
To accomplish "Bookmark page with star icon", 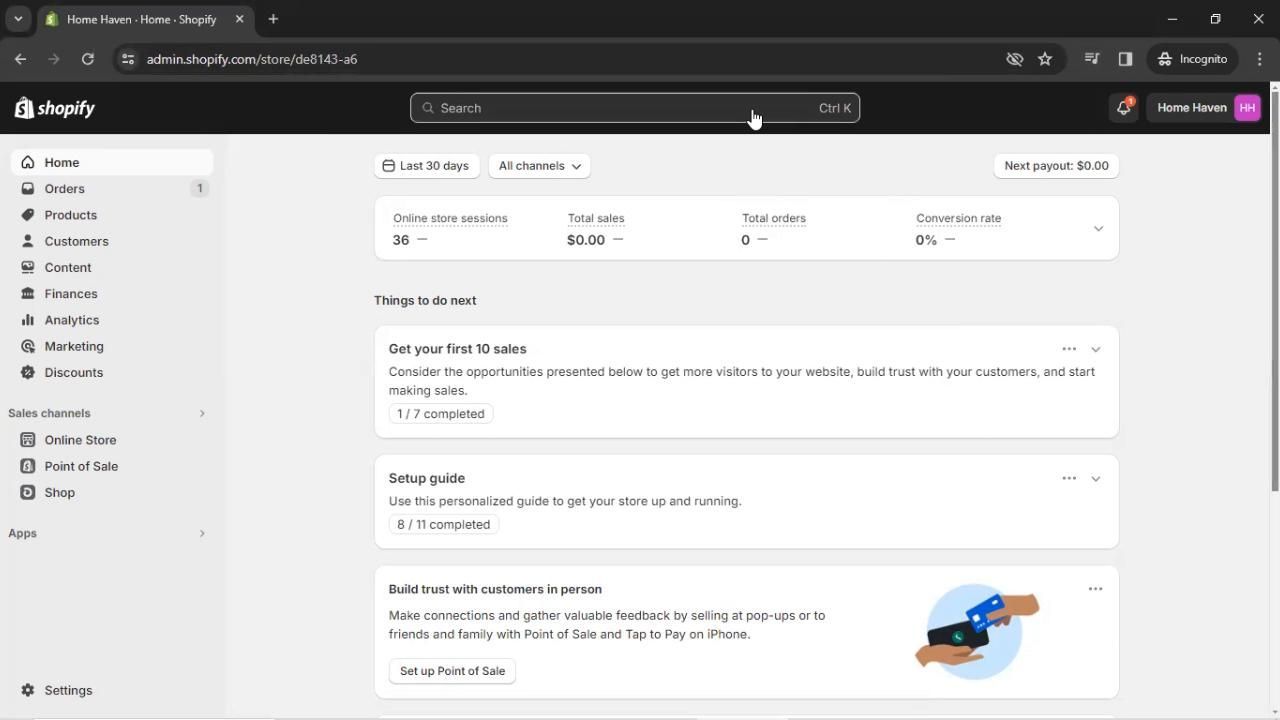I will pyautogui.click(x=1045, y=59).
